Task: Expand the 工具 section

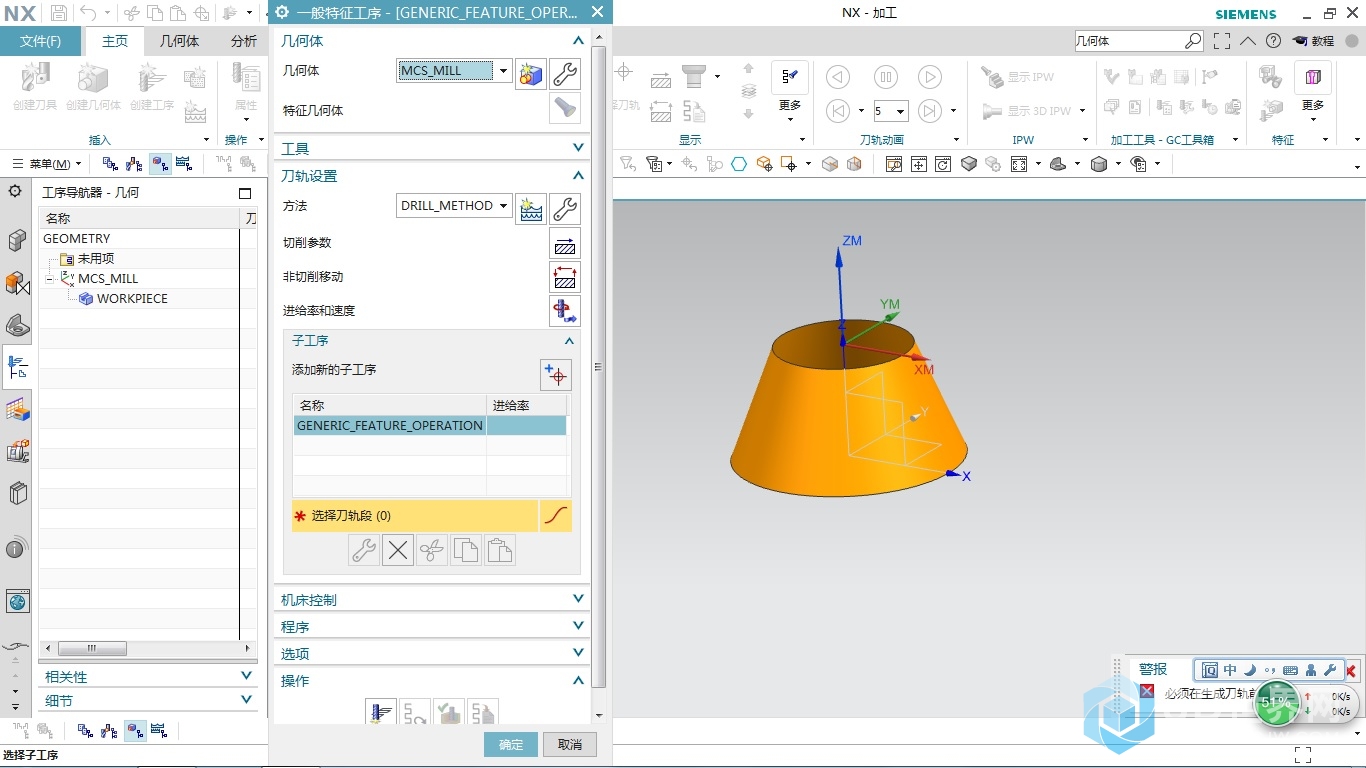Action: (578, 148)
